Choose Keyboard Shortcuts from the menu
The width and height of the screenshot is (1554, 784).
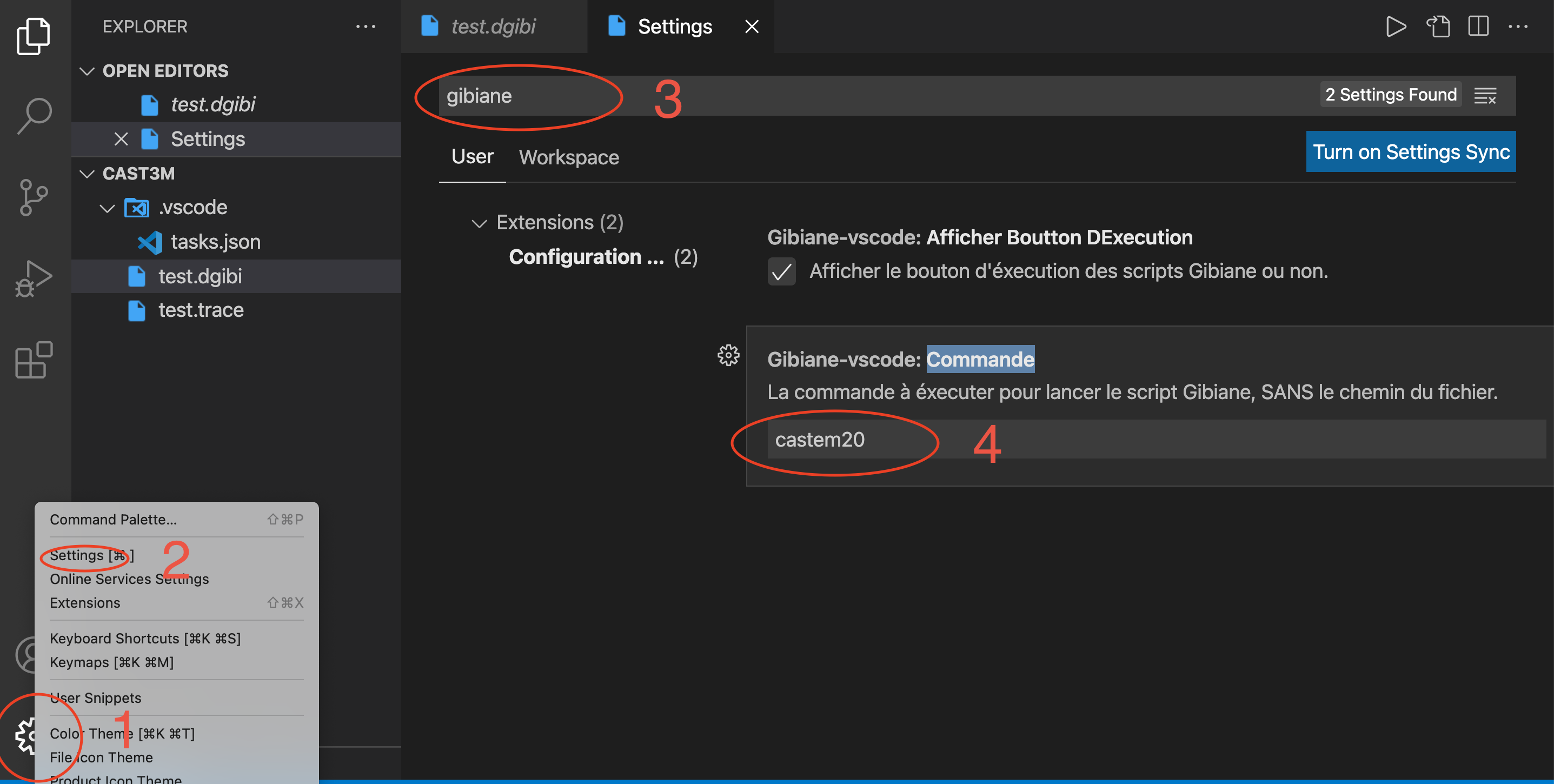pyautogui.click(x=145, y=638)
